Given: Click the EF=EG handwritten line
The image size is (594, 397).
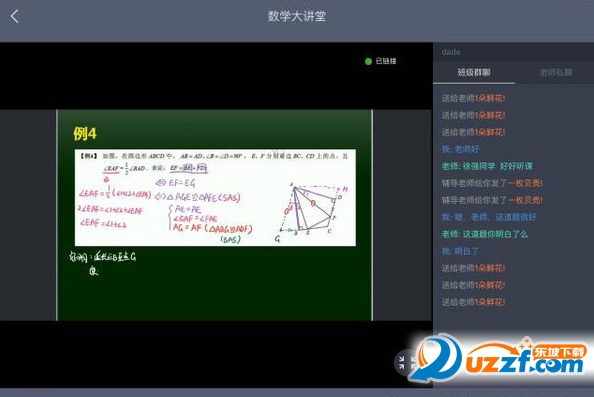Looking at the screenshot, I should tap(176, 183).
